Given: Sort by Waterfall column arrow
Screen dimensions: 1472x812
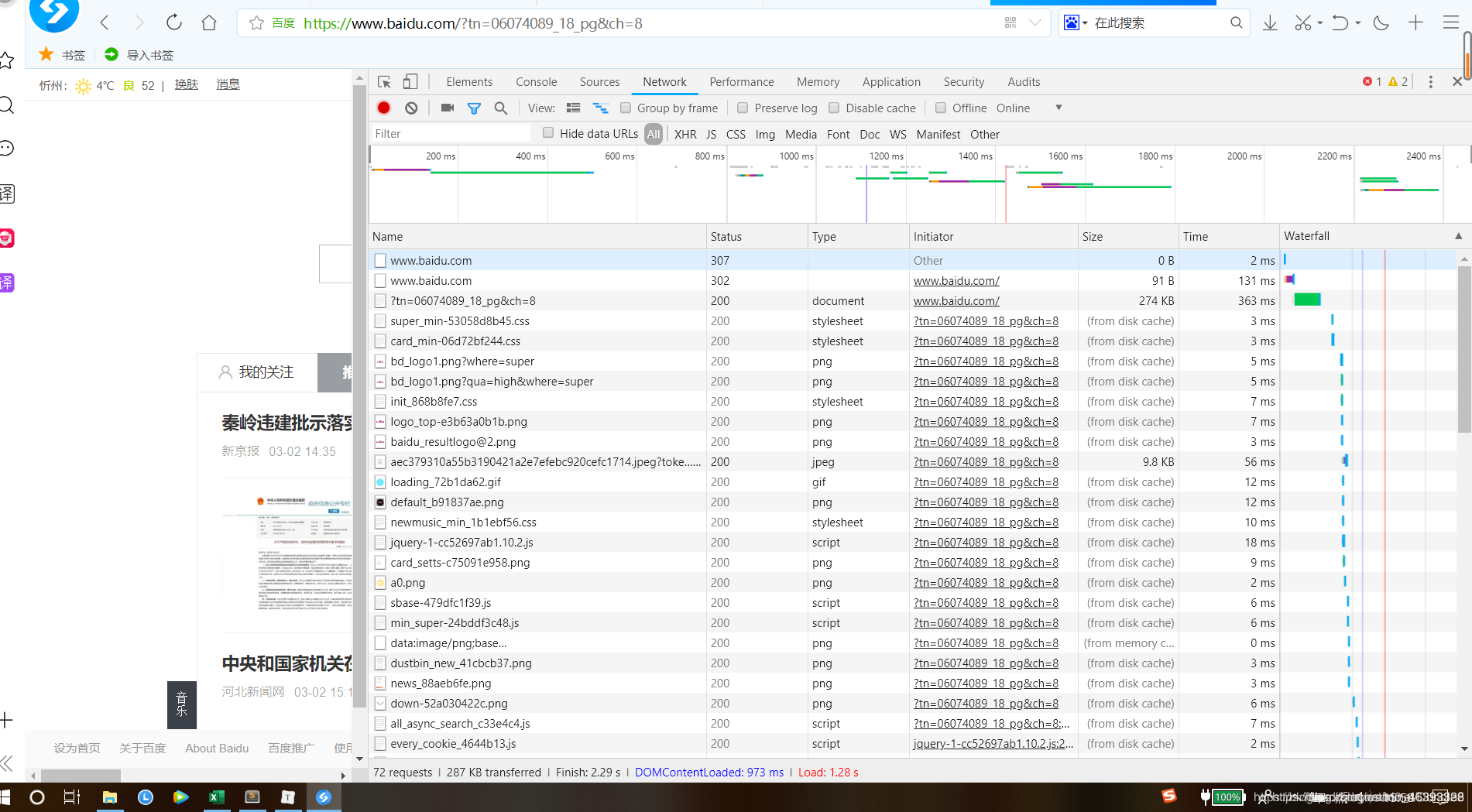Looking at the screenshot, I should coord(1459,236).
